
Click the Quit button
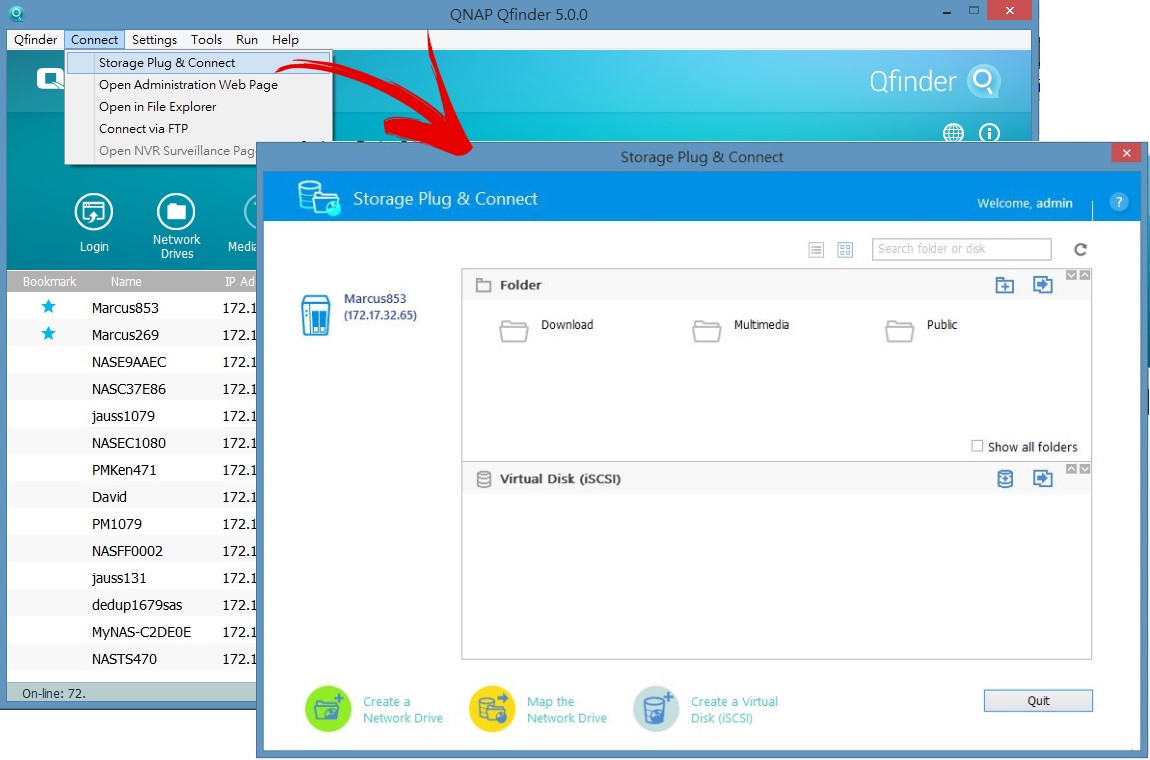coord(1038,701)
